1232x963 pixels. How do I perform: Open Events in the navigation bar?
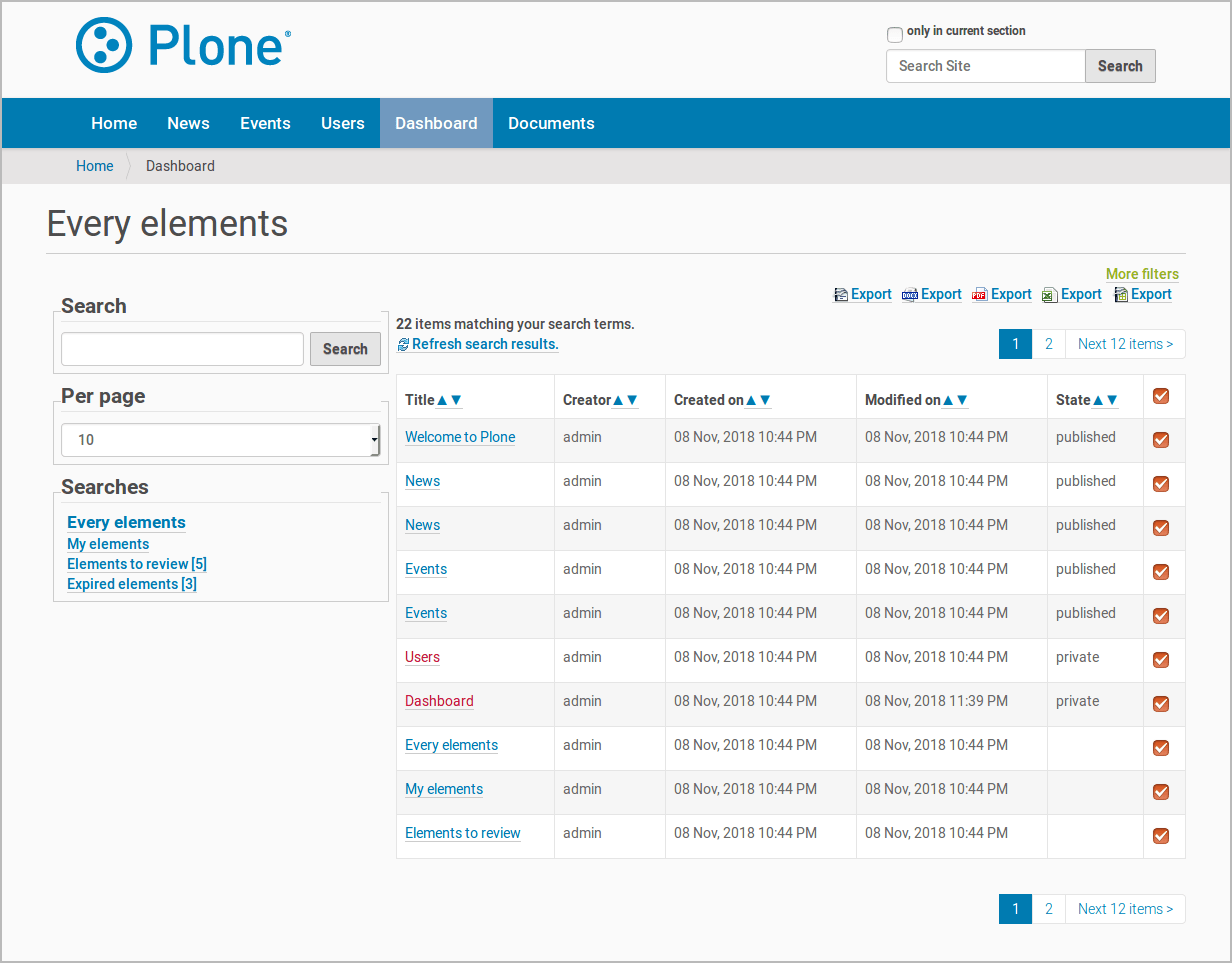click(x=265, y=123)
